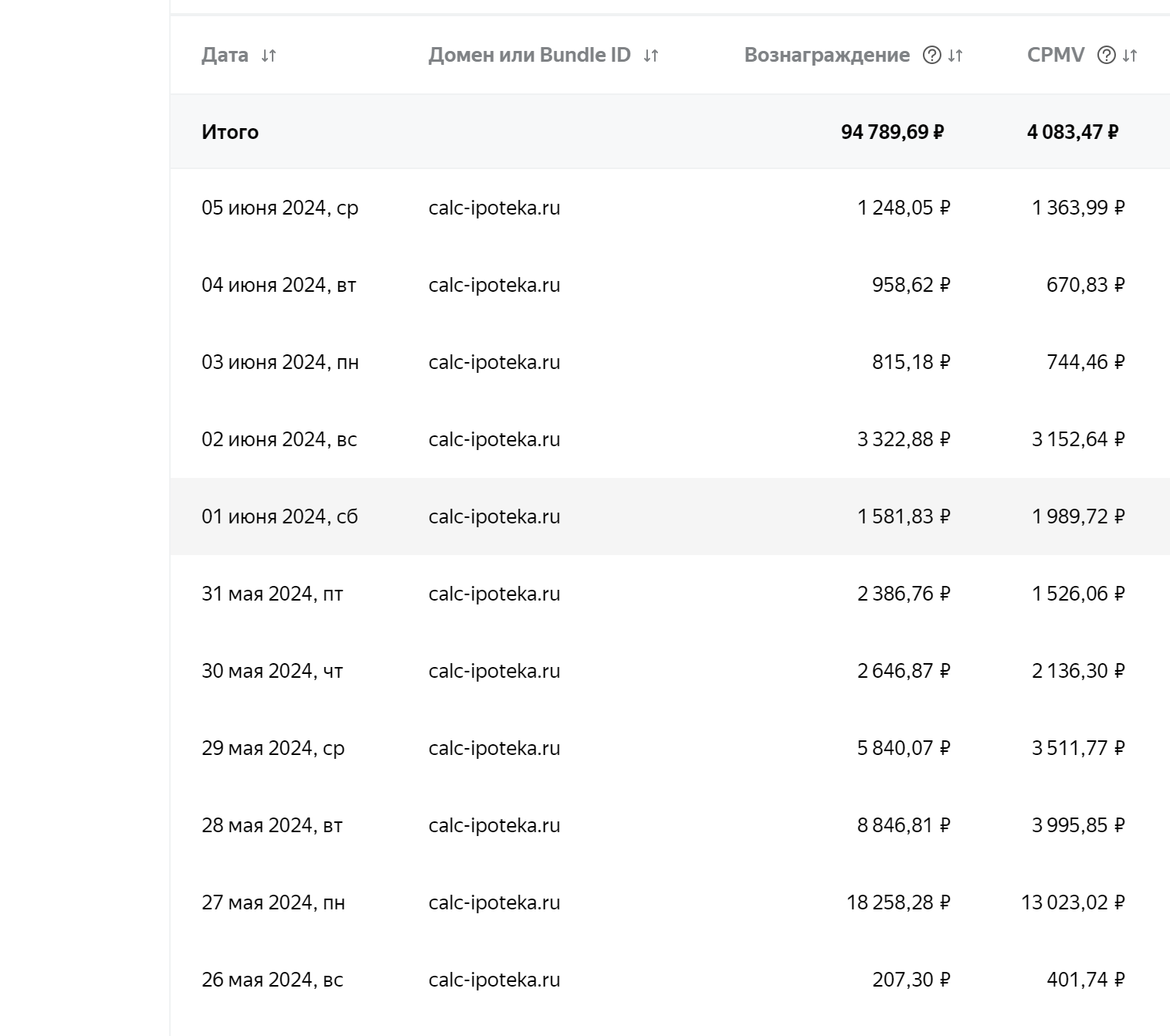Image resolution: width=1170 pixels, height=1036 pixels.
Task: Select date 26 мая 2024, вс
Action: click(x=273, y=980)
